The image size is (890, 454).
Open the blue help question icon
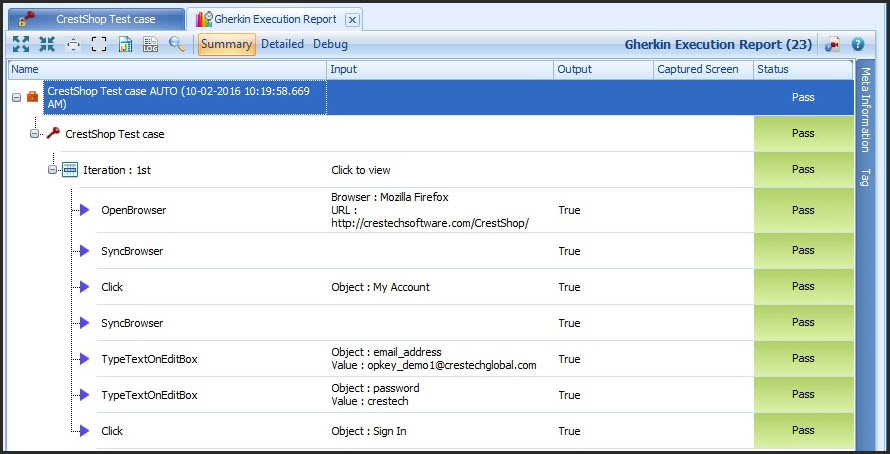[x=858, y=44]
